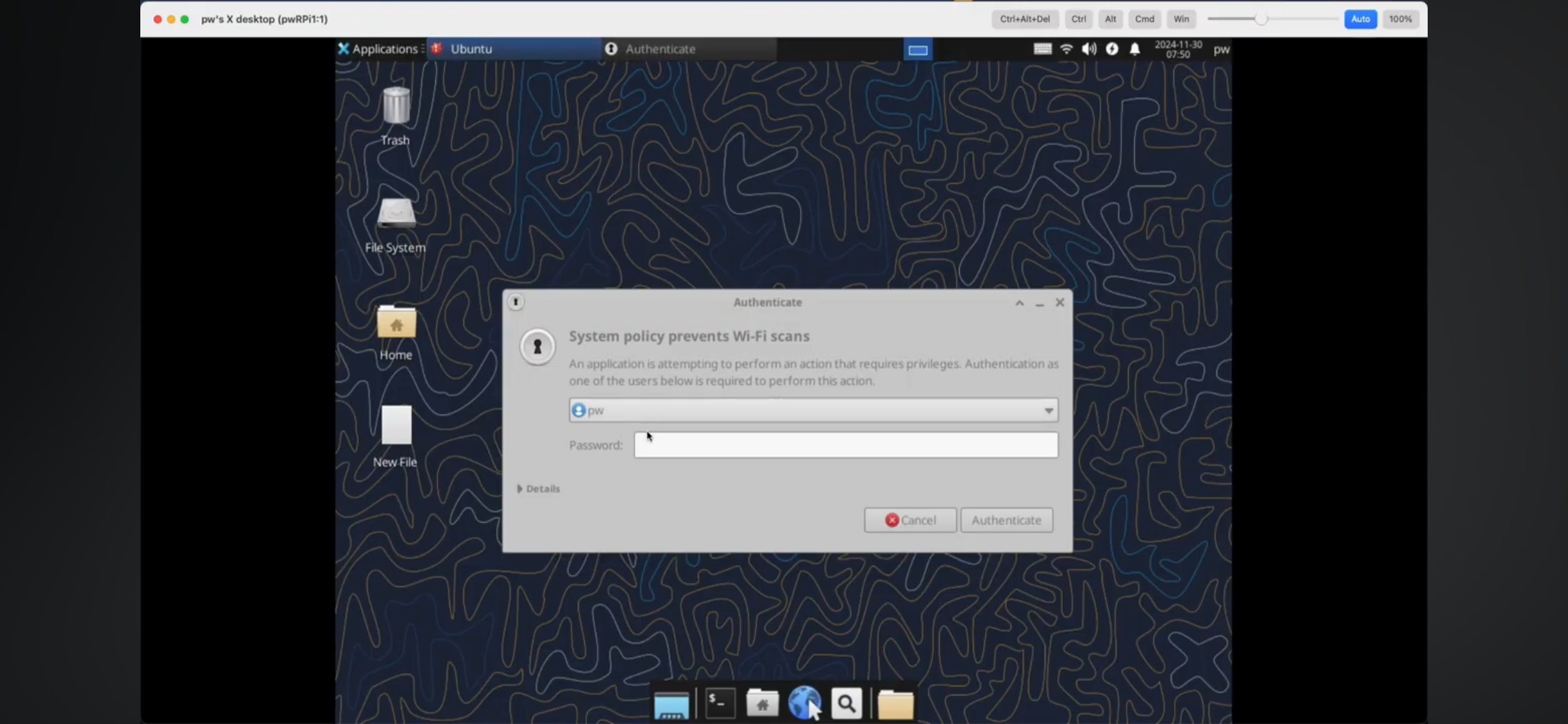
Task: Toggle the Alt modifier key button
Action: click(1110, 19)
